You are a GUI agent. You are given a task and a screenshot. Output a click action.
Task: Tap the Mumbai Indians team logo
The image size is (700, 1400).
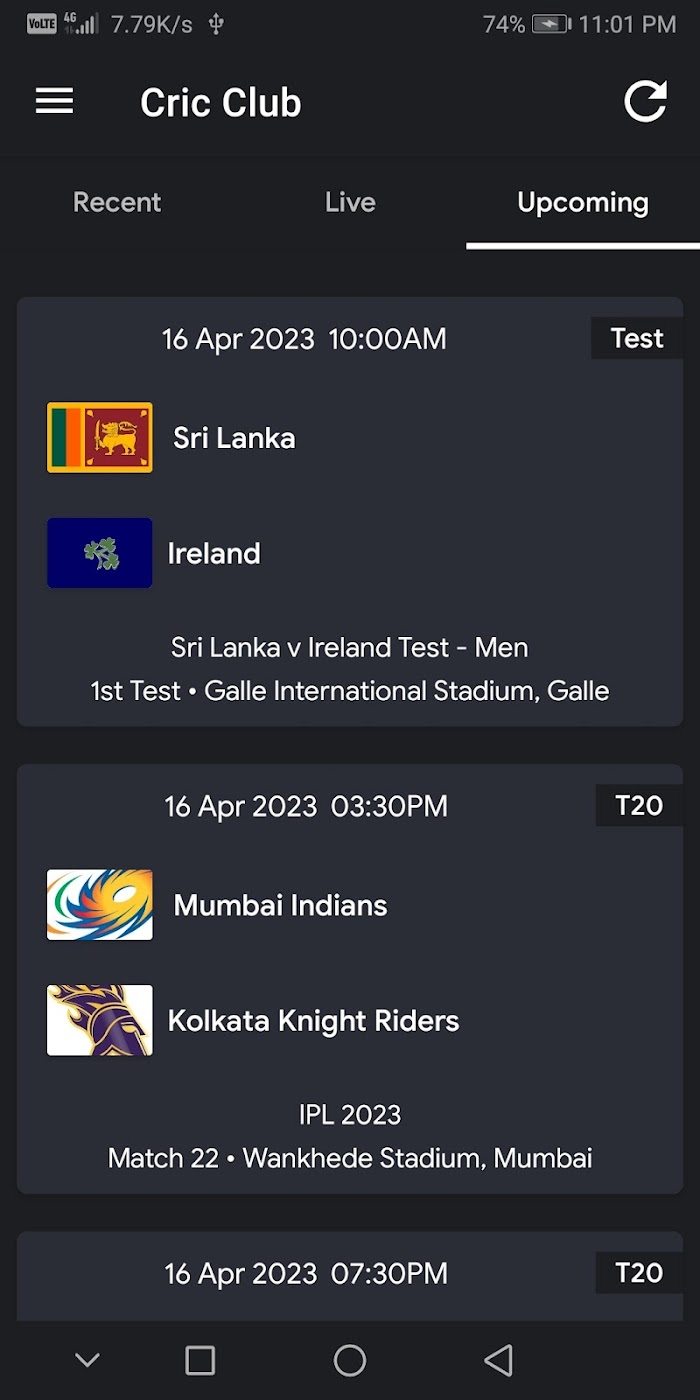tap(100, 905)
